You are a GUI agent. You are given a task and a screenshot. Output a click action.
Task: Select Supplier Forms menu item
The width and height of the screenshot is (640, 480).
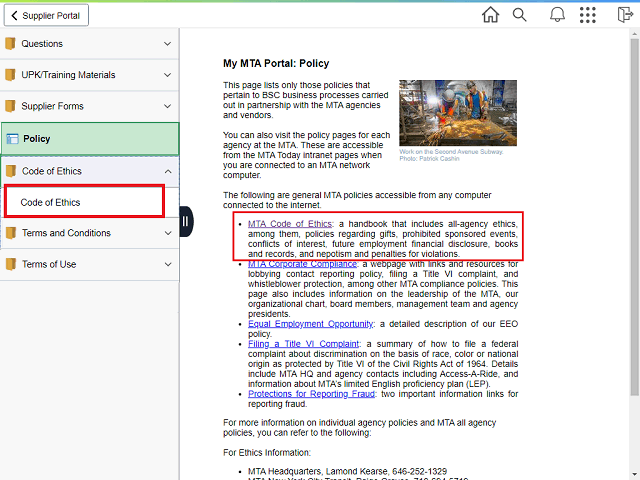tap(89, 106)
